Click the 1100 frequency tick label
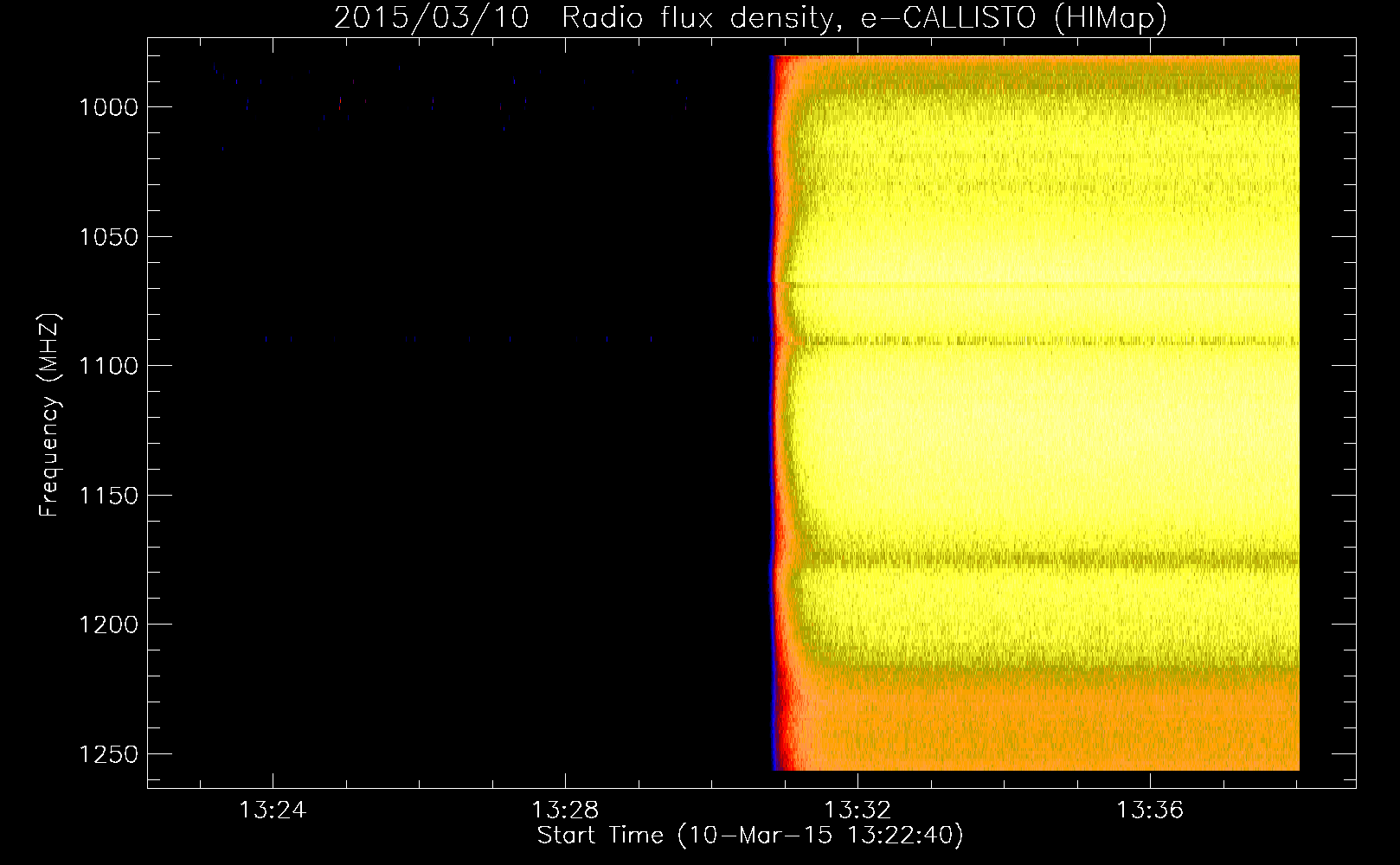The image size is (1400, 865). (108, 366)
